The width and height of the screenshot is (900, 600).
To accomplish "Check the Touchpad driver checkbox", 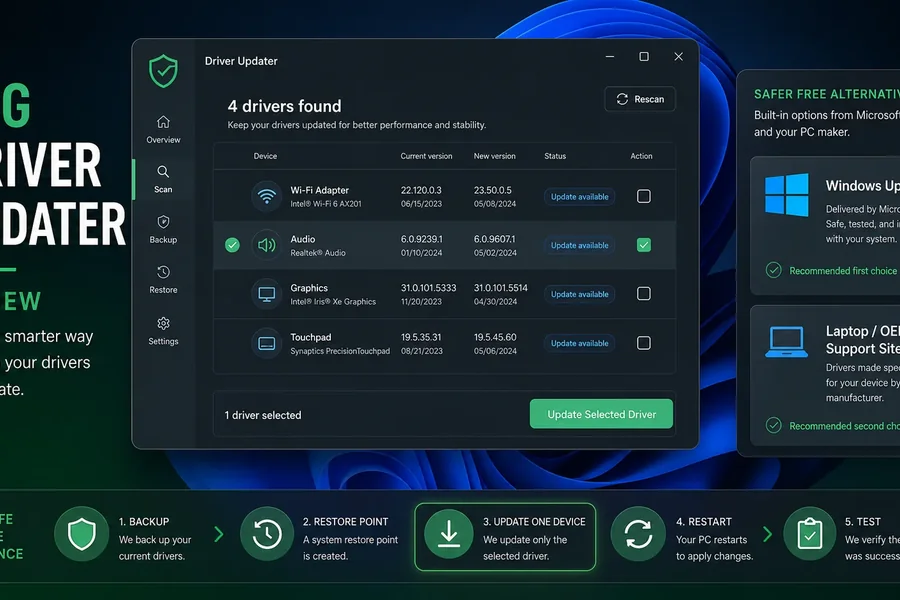I will coord(644,343).
